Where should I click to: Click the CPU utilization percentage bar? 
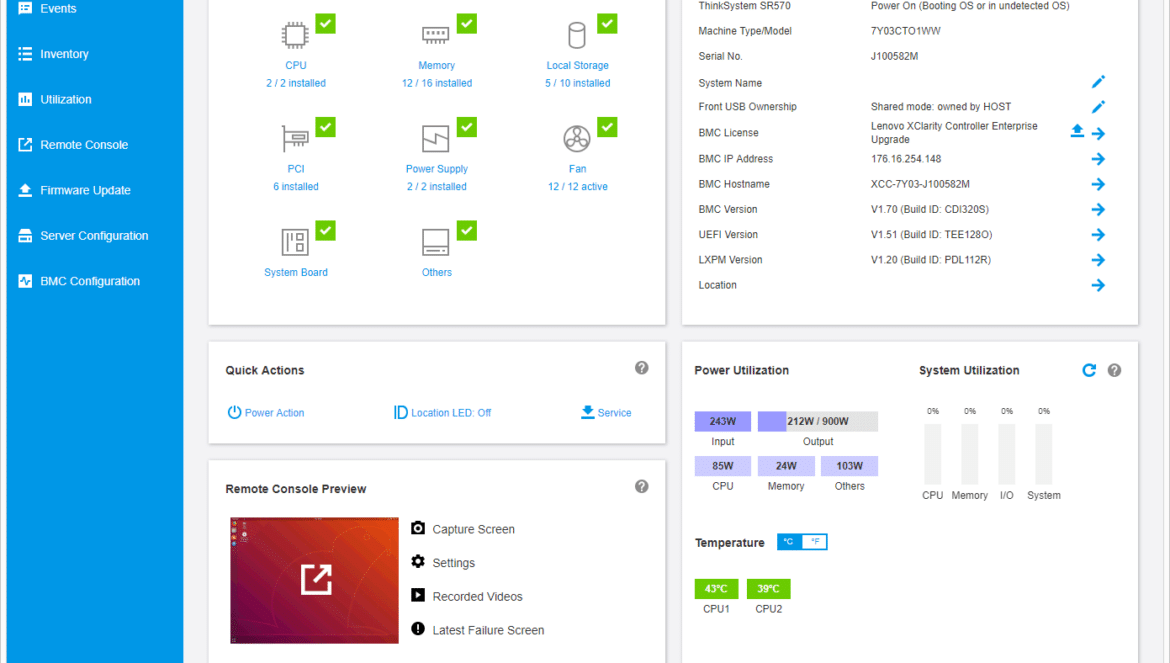point(933,454)
